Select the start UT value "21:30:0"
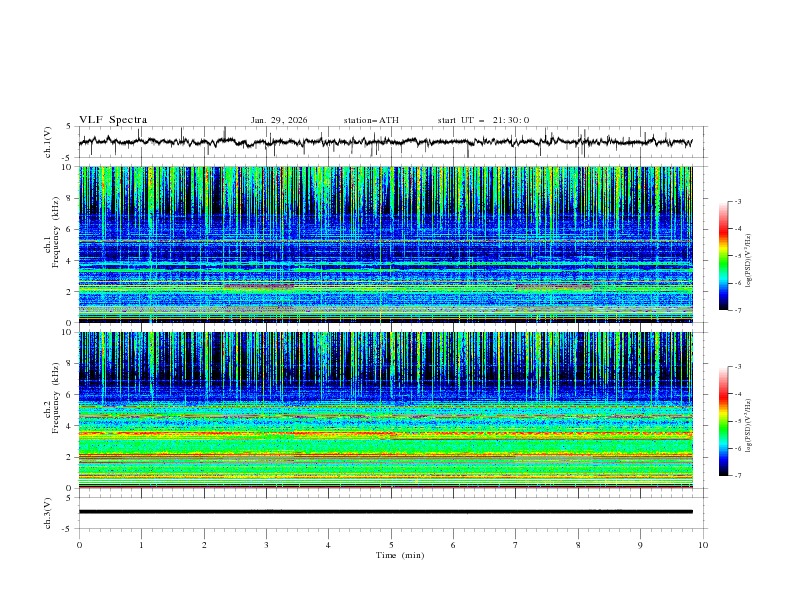 pyautogui.click(x=511, y=120)
